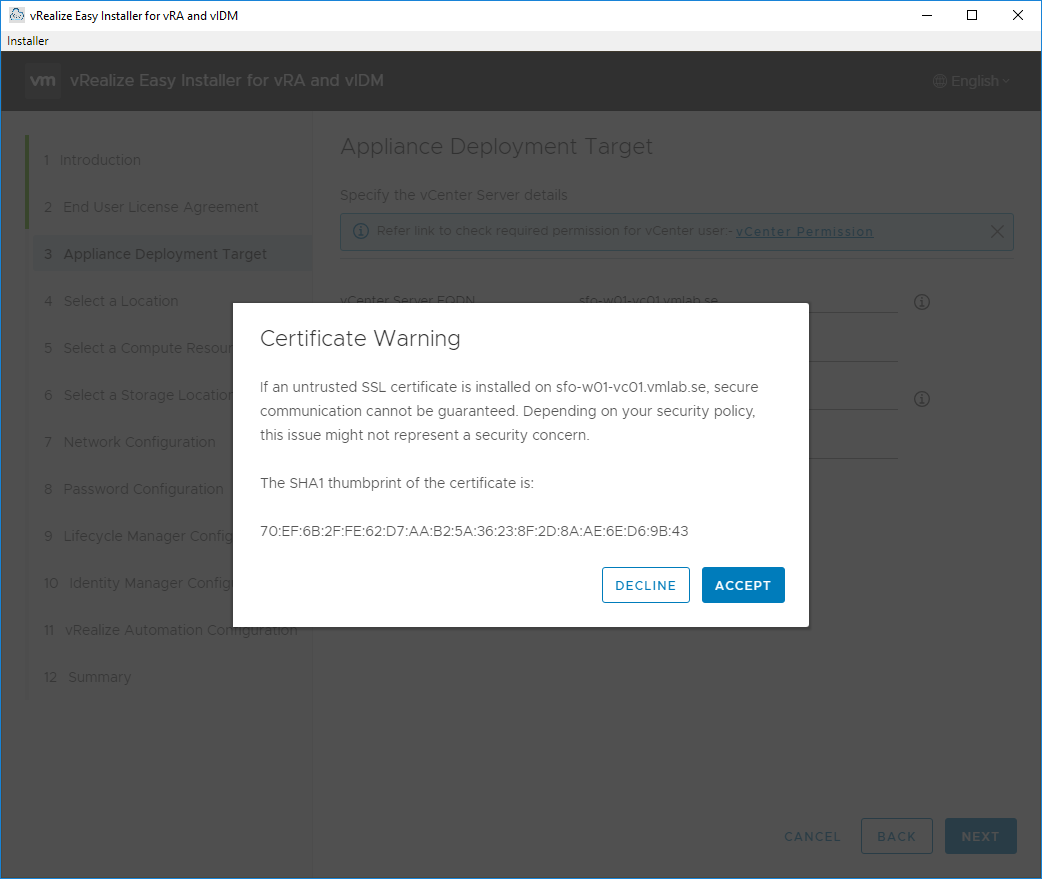This screenshot has height=879, width=1042.
Task: Decline the certificate warning
Action: coord(645,585)
